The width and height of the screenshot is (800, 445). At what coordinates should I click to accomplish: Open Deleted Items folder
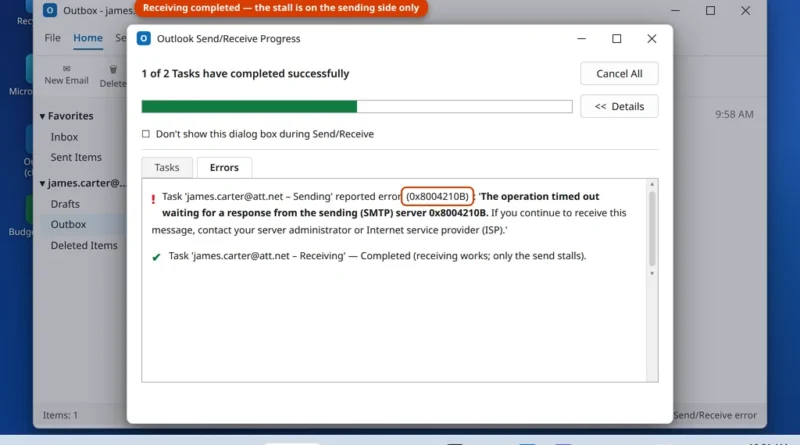coord(84,245)
